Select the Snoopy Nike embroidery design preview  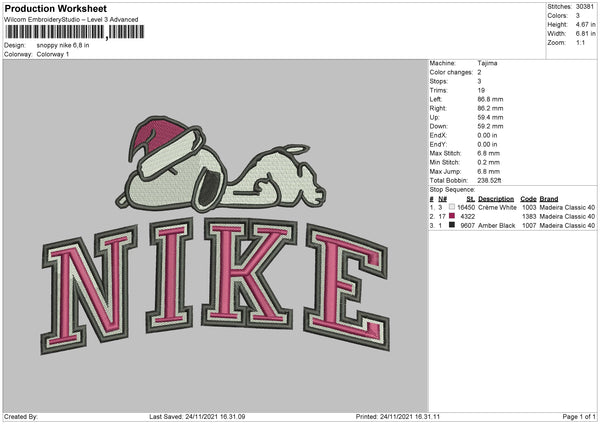215,235
